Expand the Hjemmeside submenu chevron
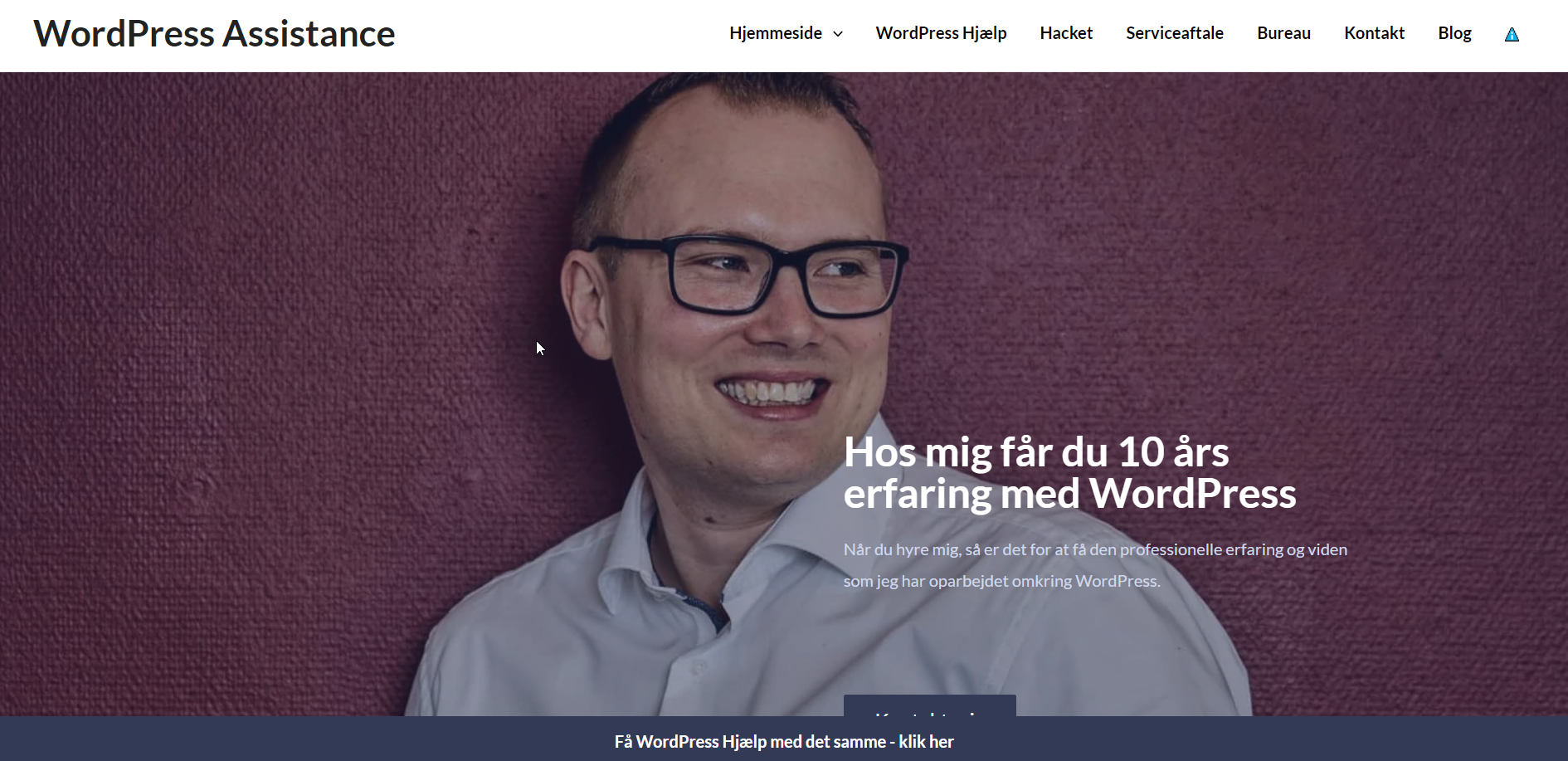 click(838, 34)
